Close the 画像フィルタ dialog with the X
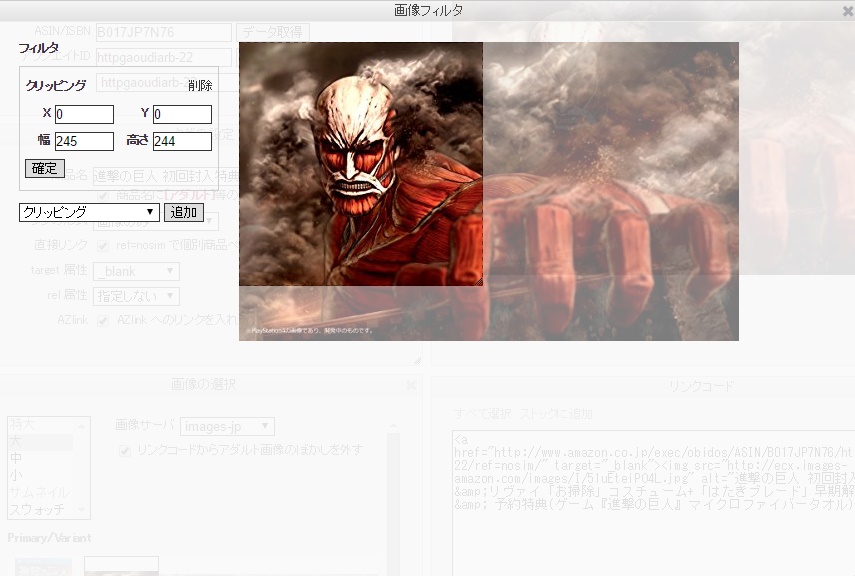 (848, 10)
